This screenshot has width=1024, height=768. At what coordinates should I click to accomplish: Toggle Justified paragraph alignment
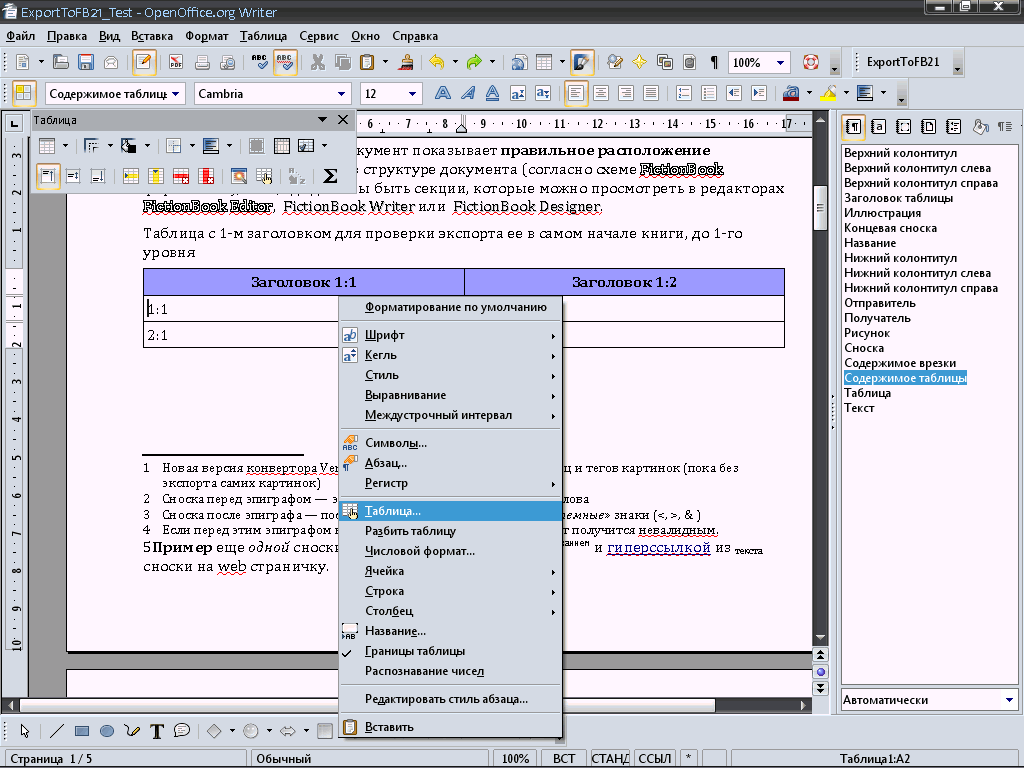pos(650,93)
